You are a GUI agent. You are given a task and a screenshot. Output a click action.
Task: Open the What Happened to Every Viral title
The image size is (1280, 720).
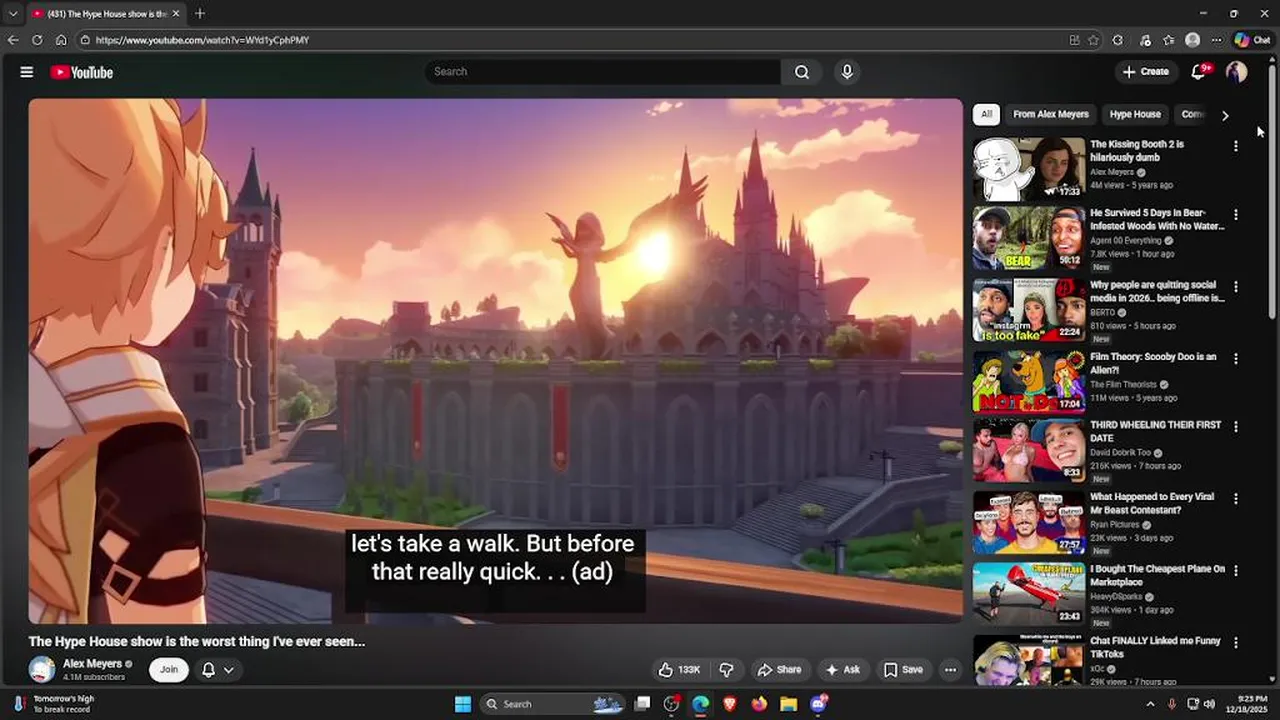click(1152, 503)
